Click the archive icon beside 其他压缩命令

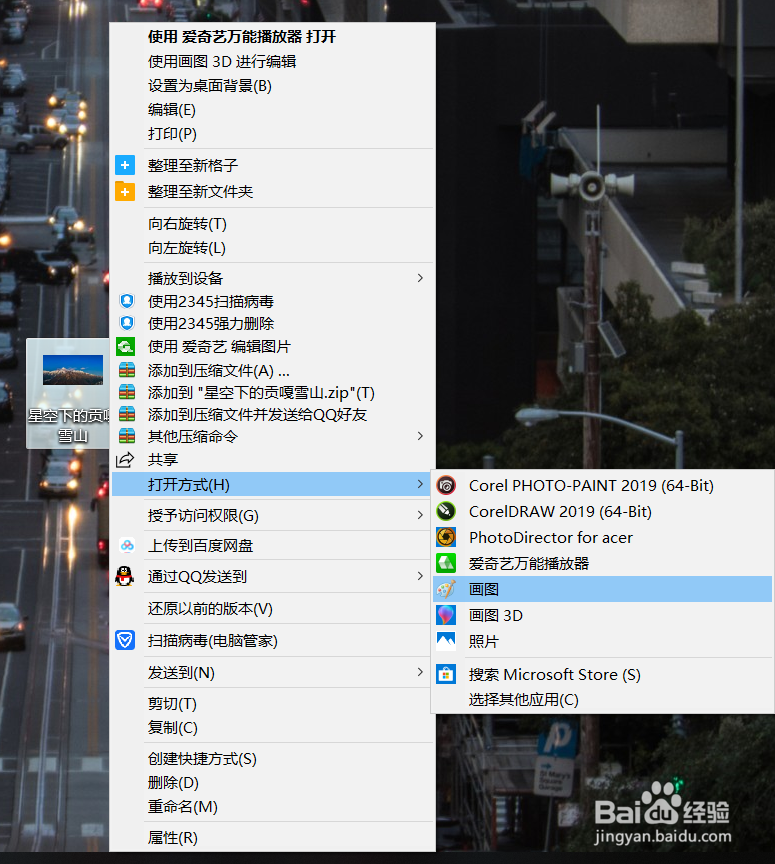pos(127,436)
